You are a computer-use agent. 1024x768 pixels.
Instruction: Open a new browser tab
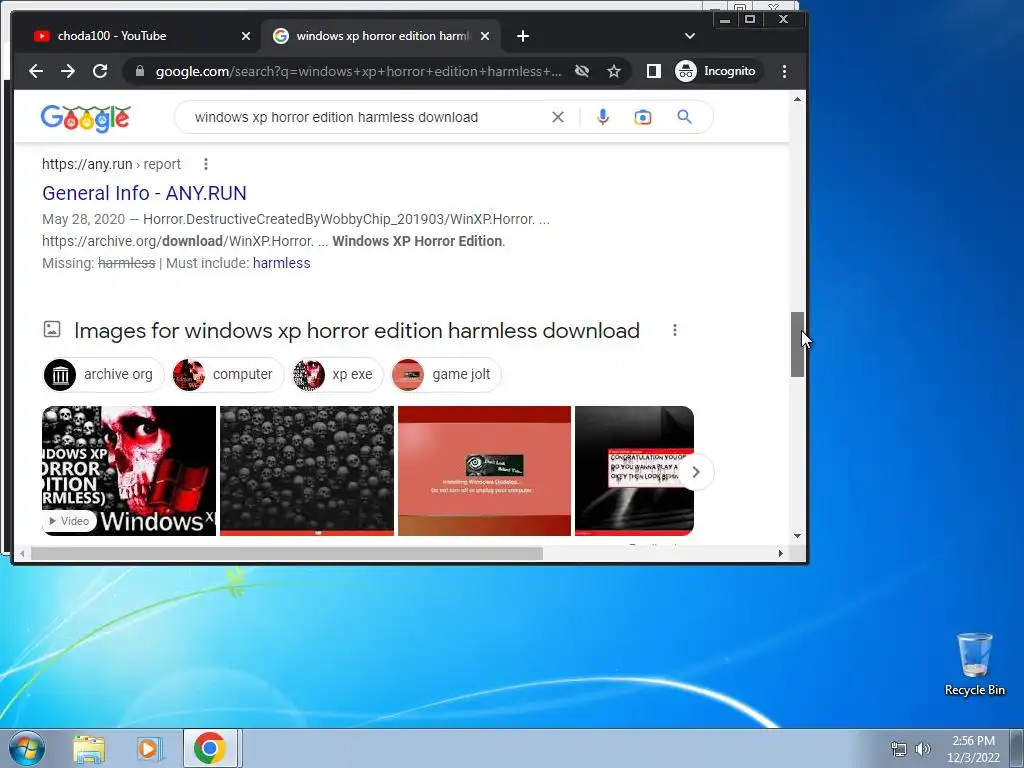[522, 36]
